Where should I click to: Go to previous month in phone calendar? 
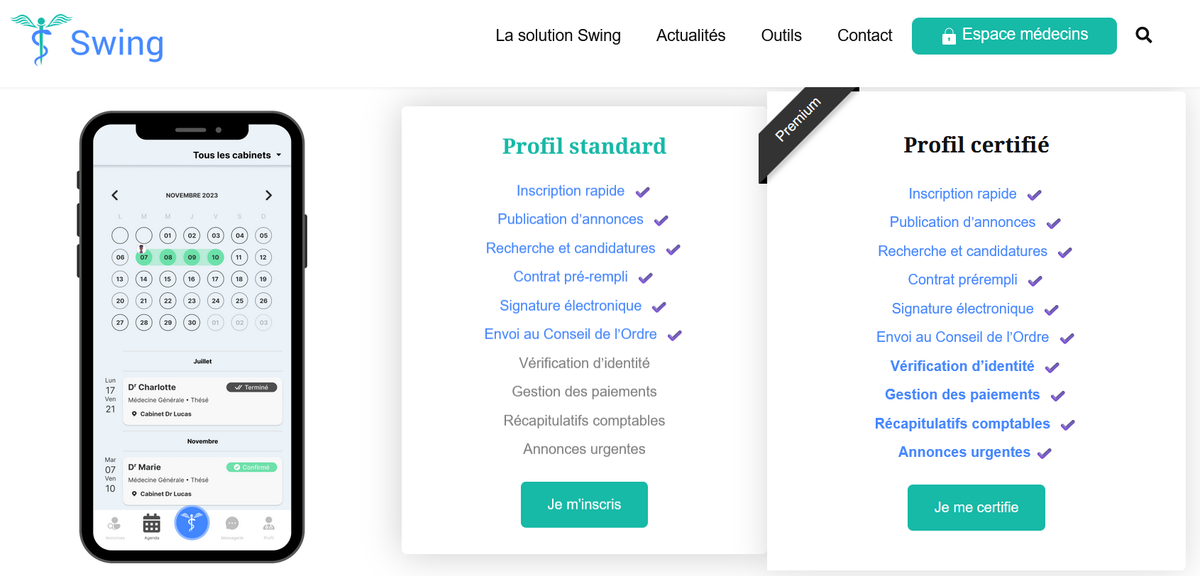(115, 195)
